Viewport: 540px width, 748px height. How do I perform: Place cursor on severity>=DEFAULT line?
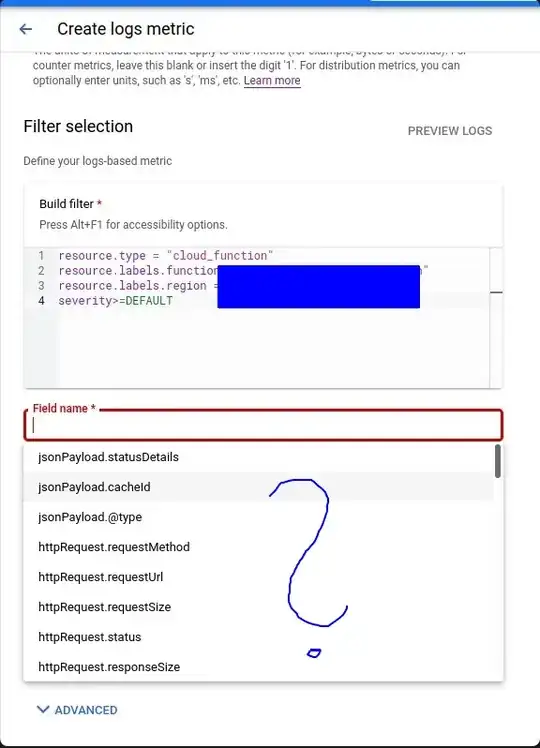click(x=115, y=301)
